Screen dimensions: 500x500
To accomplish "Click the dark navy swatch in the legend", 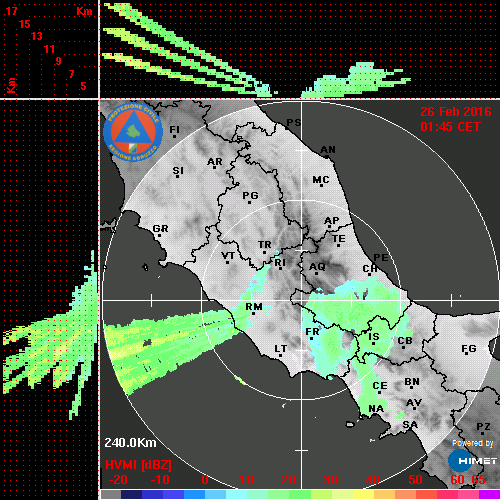I will 131,494.
